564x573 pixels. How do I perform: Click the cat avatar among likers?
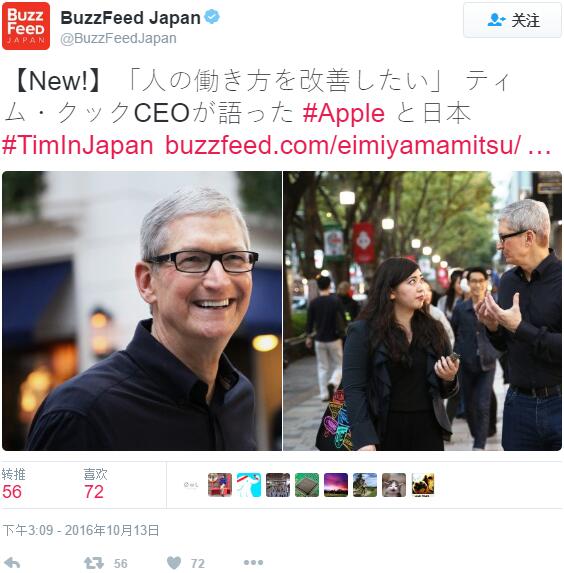[x=394, y=485]
